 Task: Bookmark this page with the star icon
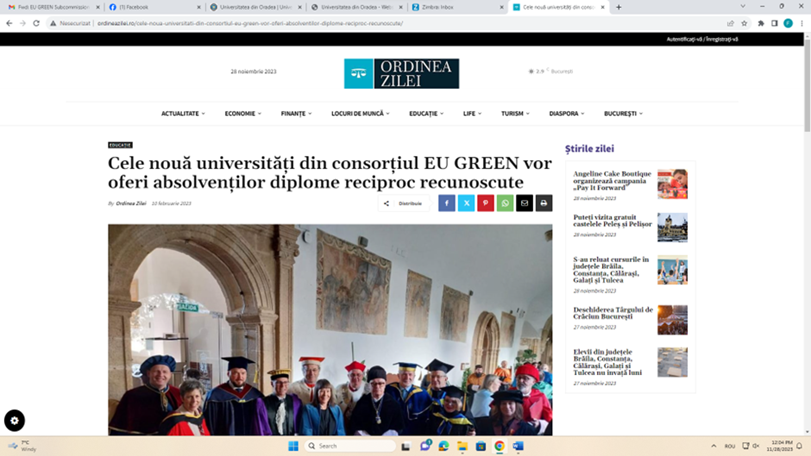[744, 23]
